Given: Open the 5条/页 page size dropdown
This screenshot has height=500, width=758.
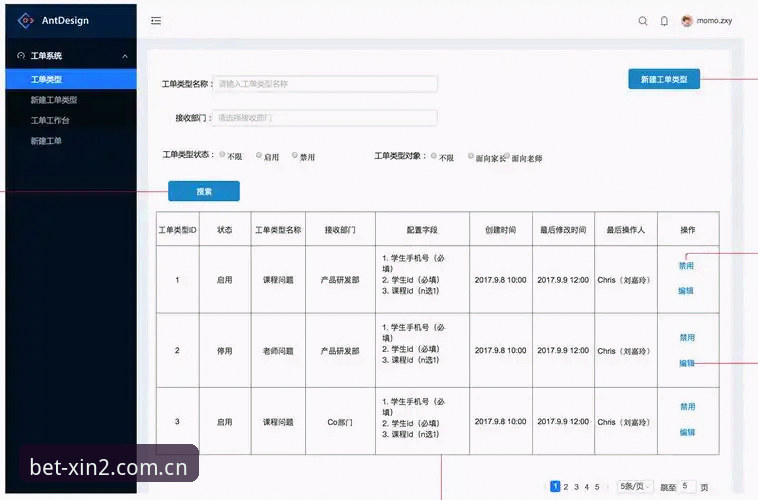Looking at the screenshot, I should tap(635, 486).
